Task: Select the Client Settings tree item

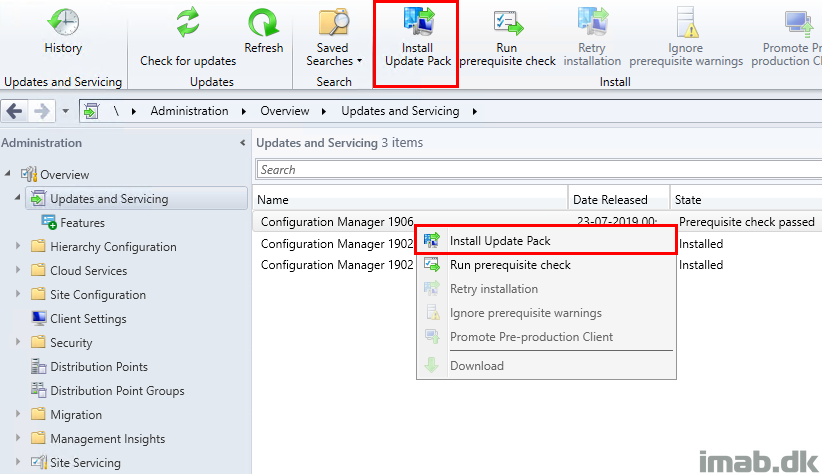Action: pos(88,318)
